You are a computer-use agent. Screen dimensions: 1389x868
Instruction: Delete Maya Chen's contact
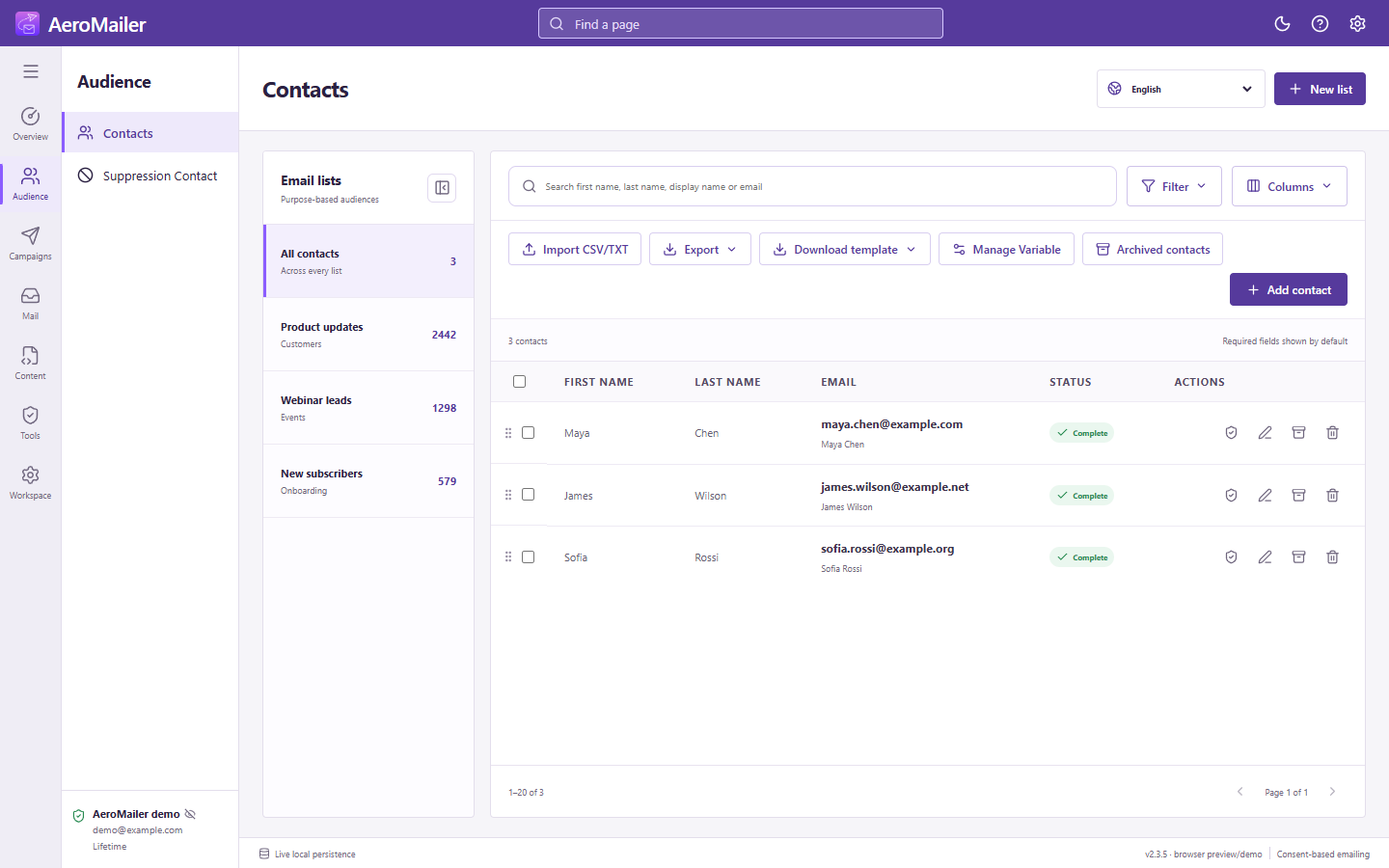point(1332,433)
